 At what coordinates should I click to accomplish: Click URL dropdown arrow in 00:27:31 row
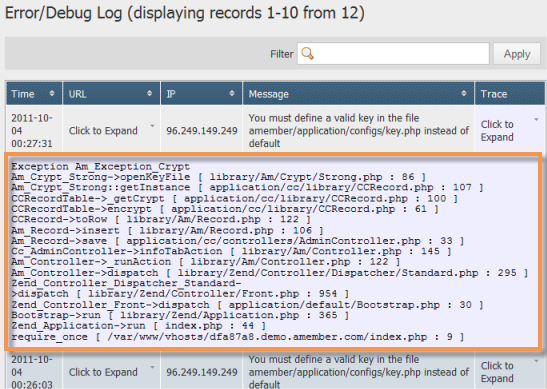click(152, 126)
